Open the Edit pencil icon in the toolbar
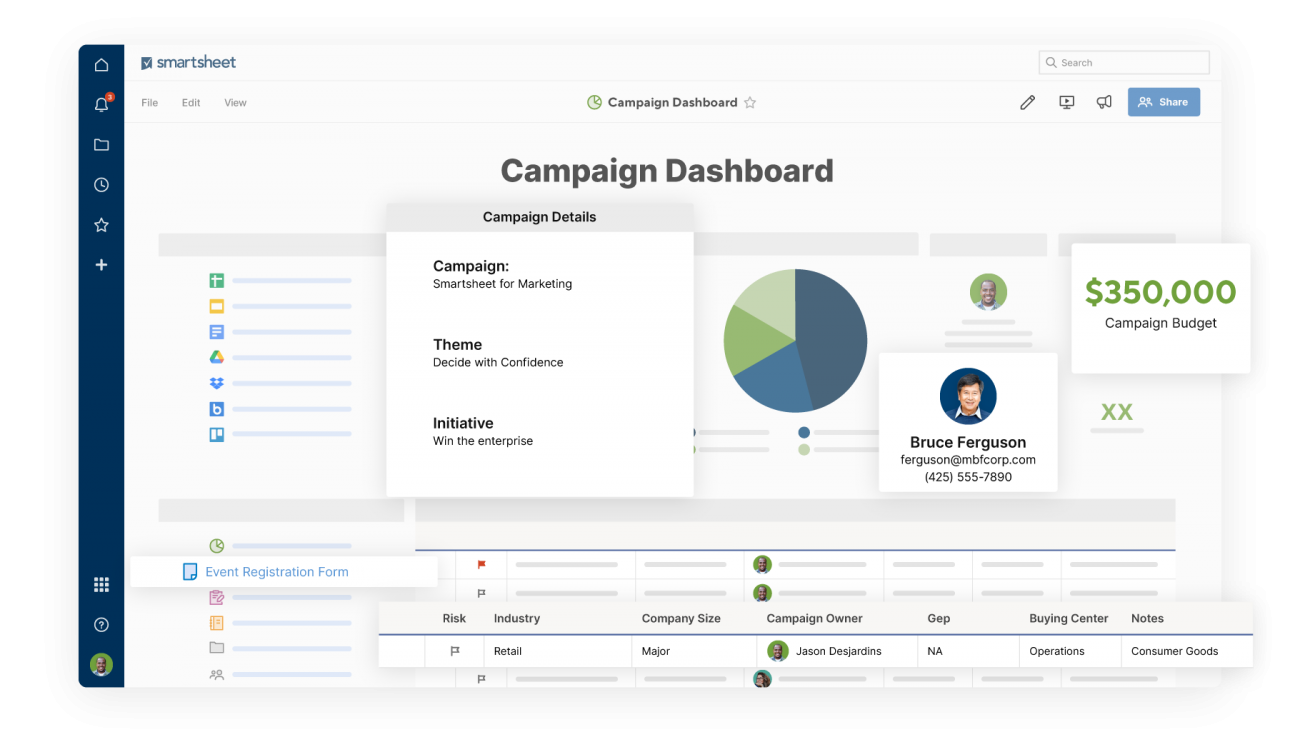This screenshot has width=1300, height=732. [1027, 101]
